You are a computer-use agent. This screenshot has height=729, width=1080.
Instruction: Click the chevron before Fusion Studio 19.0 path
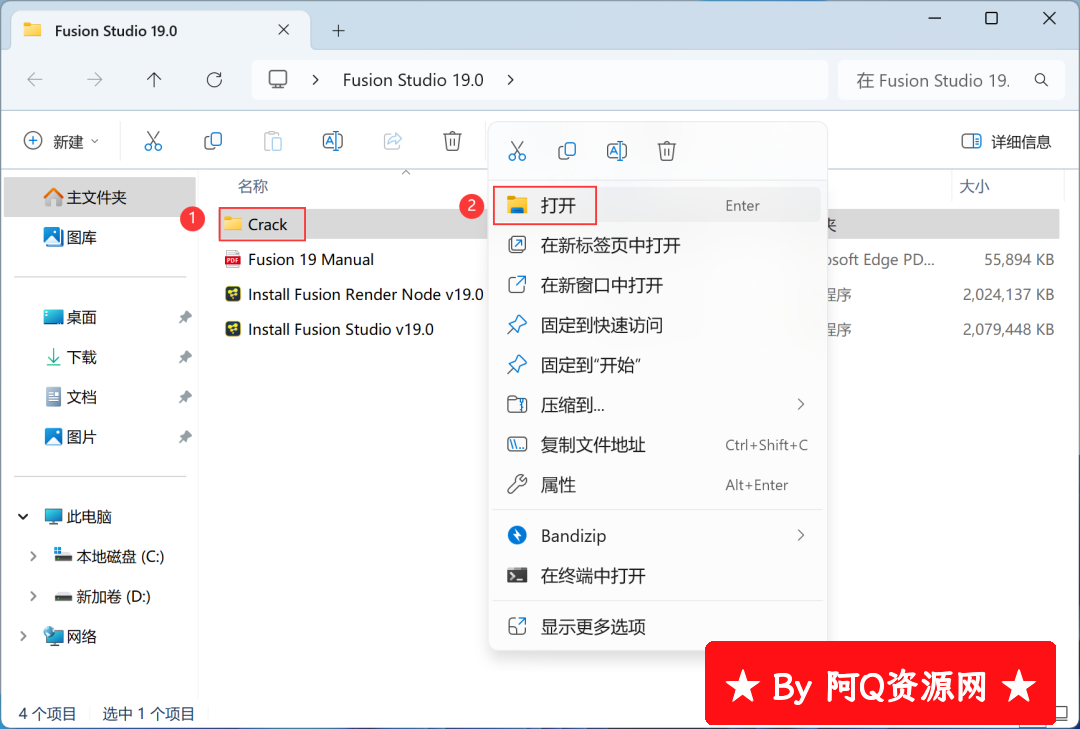pyautogui.click(x=315, y=80)
